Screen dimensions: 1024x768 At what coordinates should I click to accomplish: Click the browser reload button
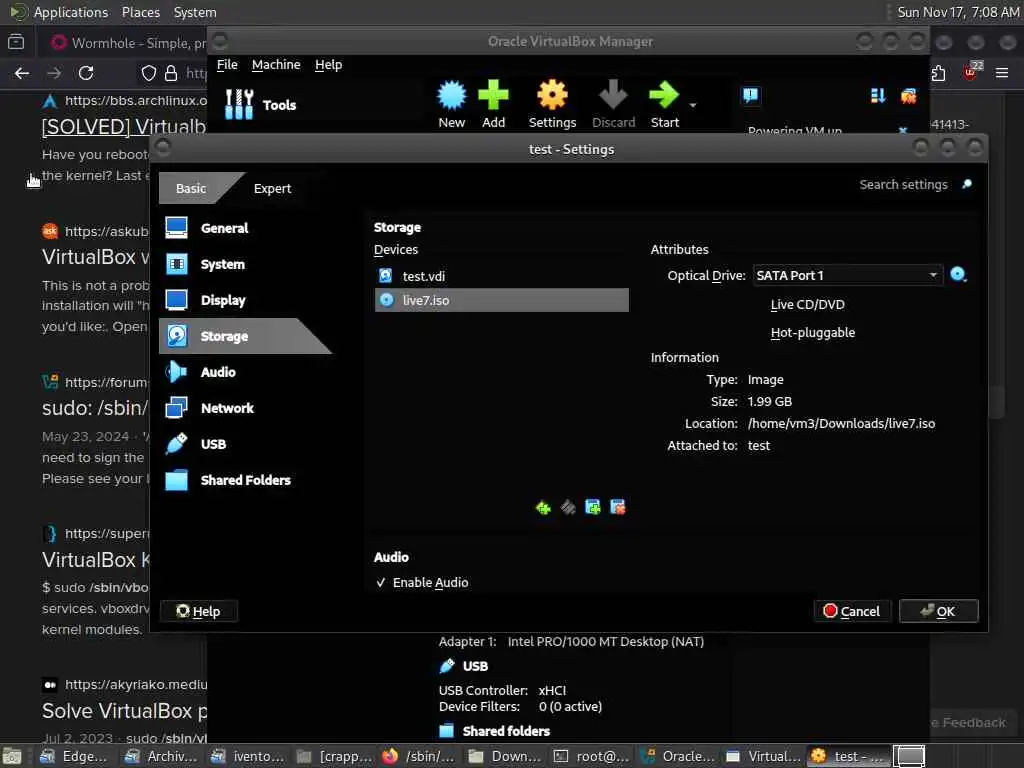[x=86, y=73]
